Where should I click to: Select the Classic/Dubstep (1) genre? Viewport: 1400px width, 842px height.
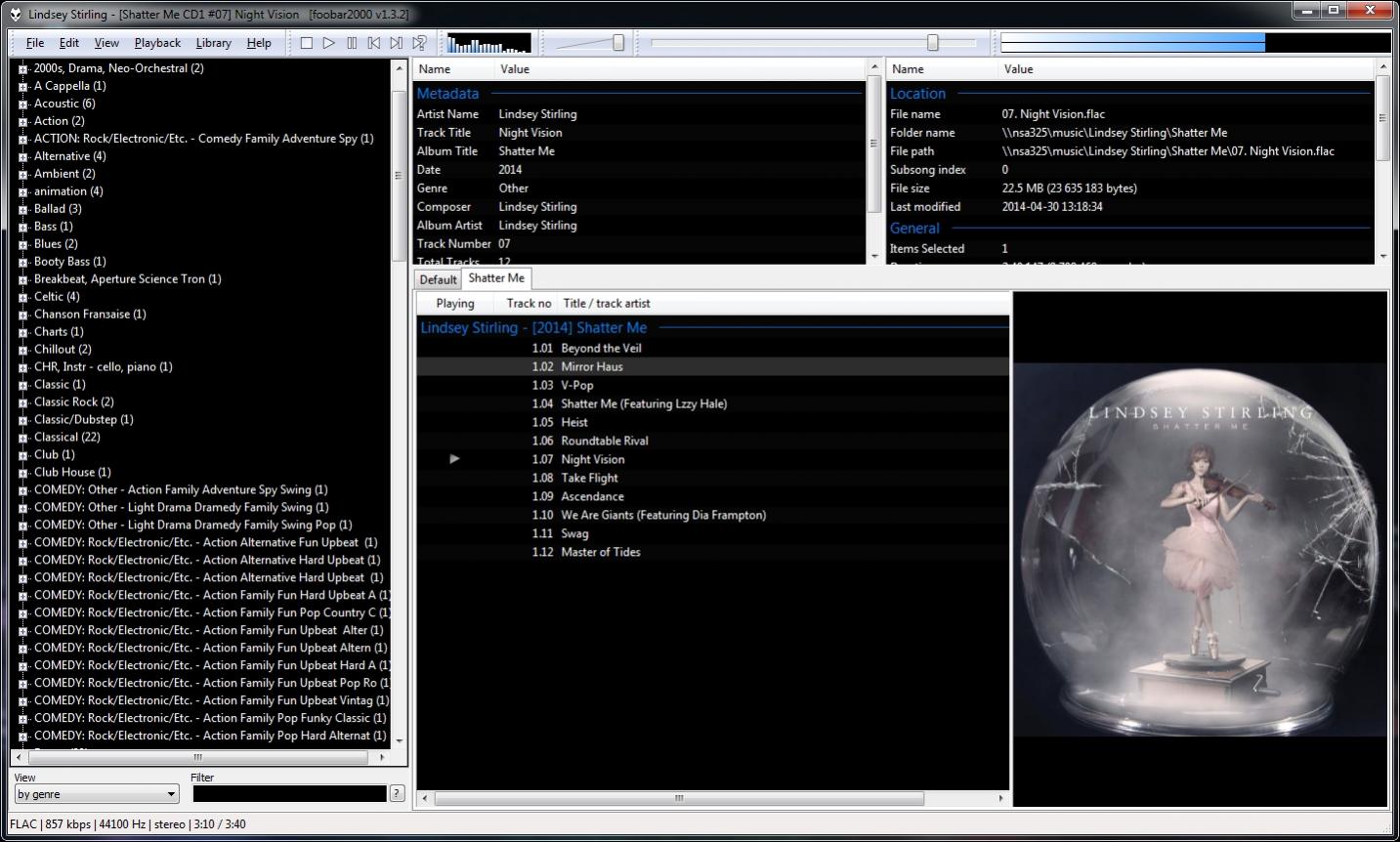pos(84,420)
